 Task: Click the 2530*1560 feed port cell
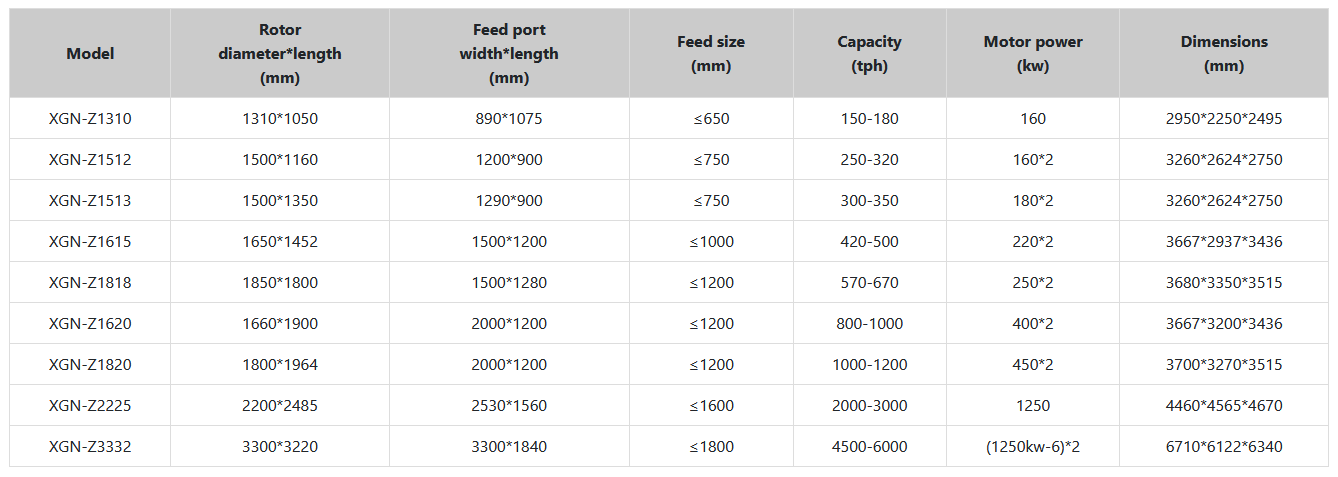point(509,406)
